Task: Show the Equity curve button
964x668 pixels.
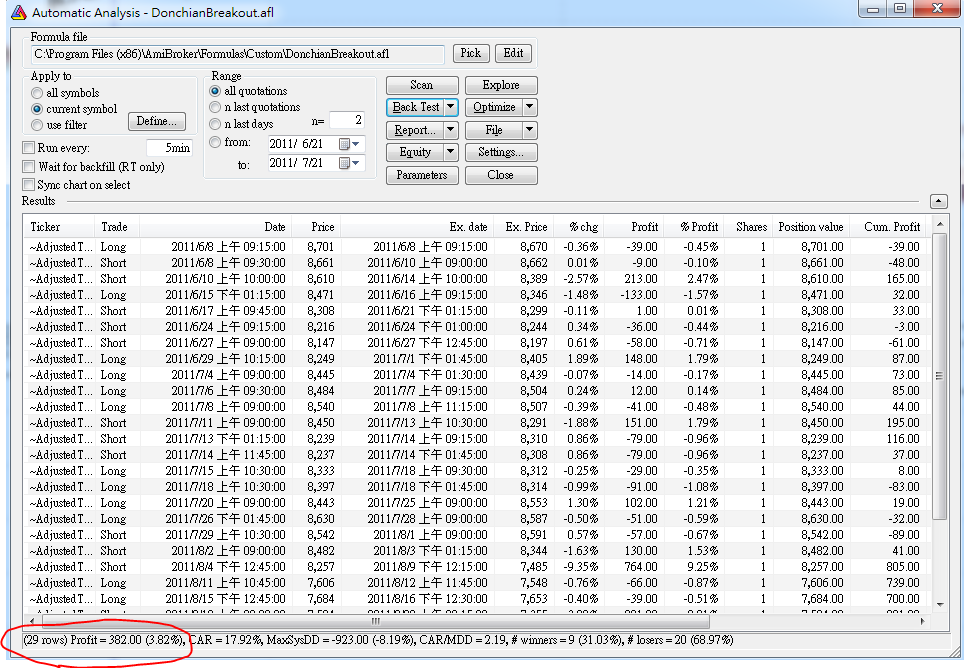Action: 416,152
